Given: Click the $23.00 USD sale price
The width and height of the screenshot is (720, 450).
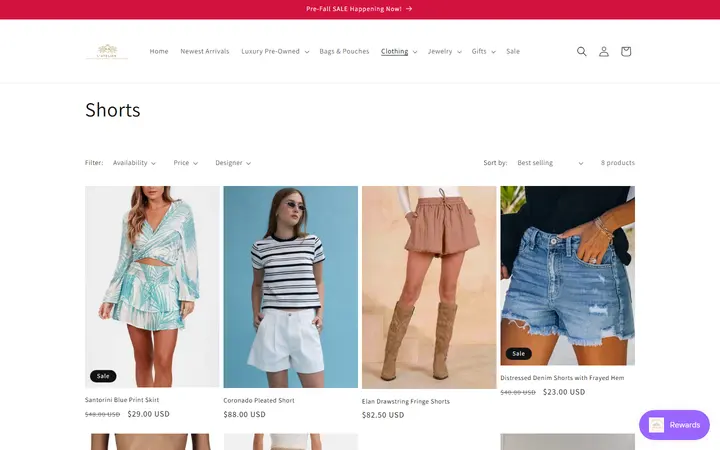Looking at the screenshot, I should coord(564,392).
